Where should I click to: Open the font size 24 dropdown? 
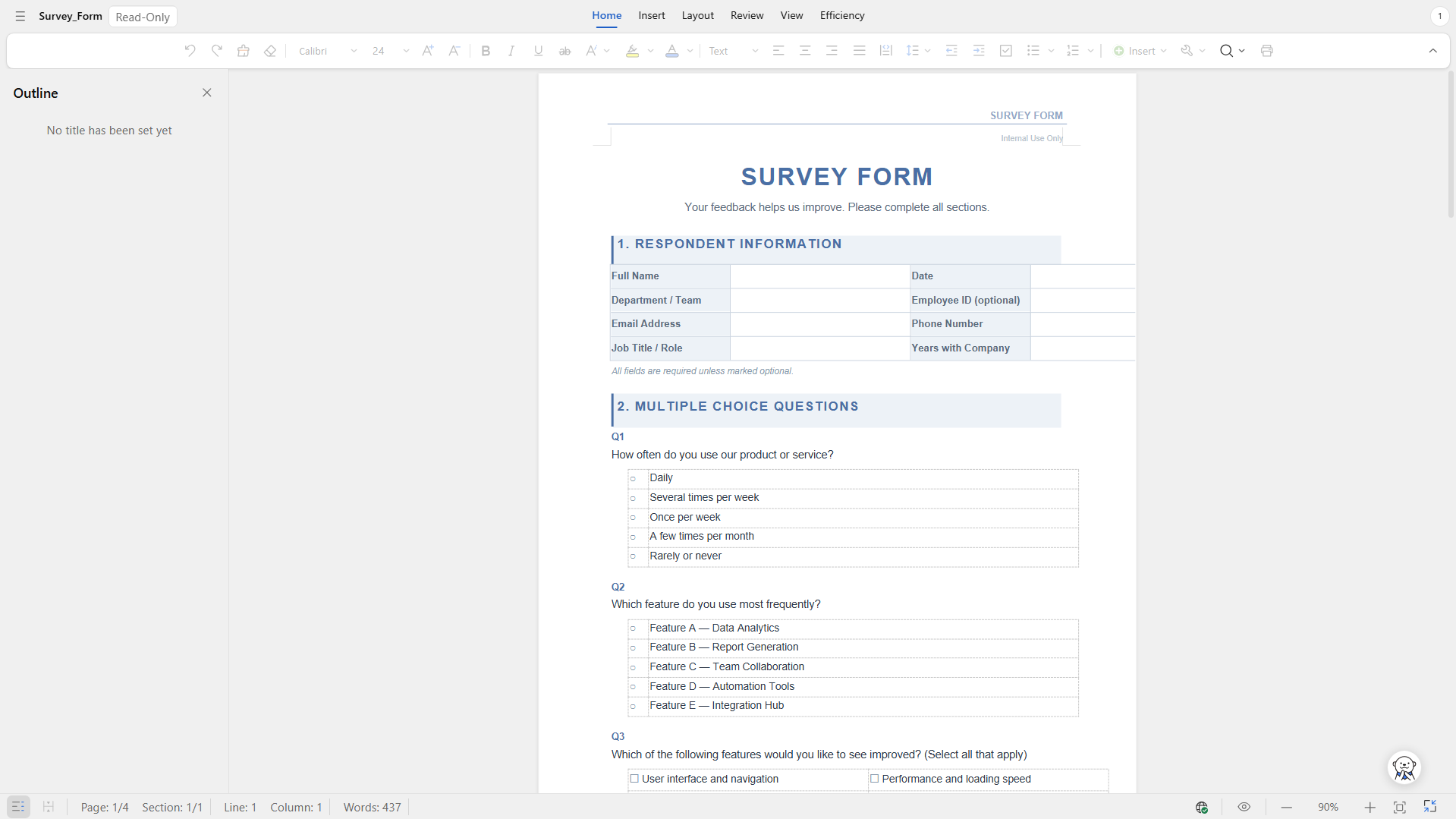coord(391,51)
